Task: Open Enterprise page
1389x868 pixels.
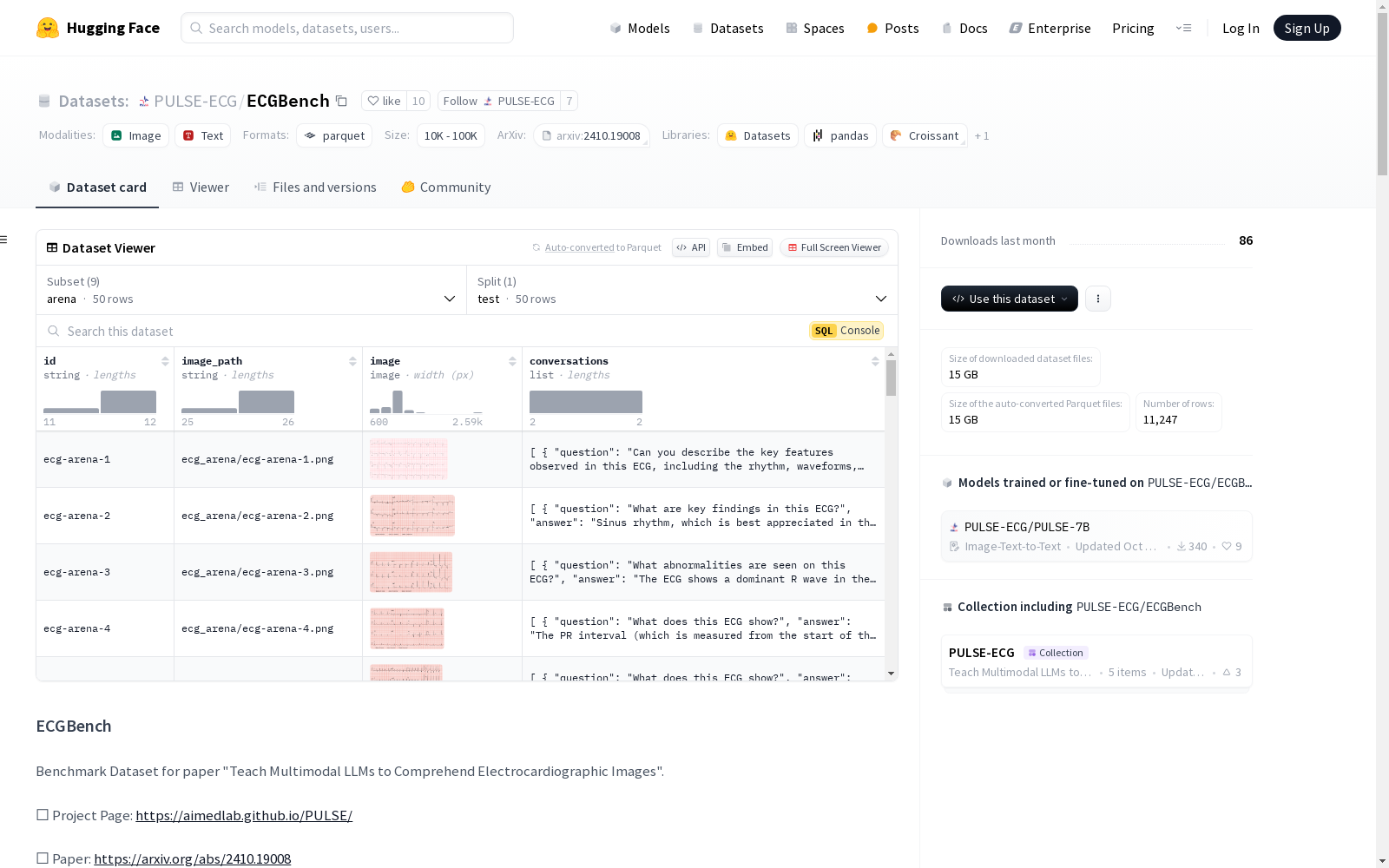Action: coord(1050,28)
